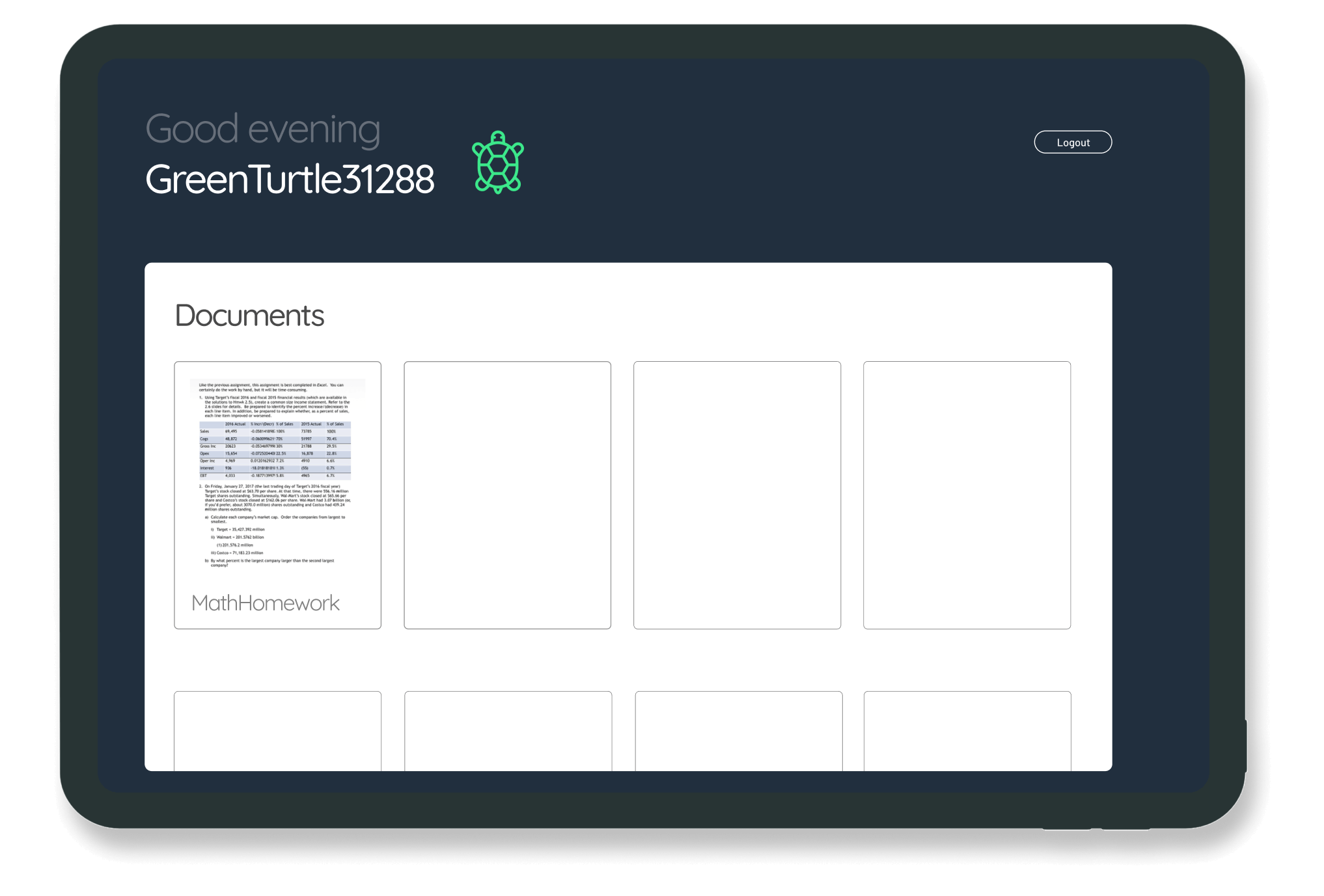Click the MathHomework document title
Screen dimensions: 1324x896
tap(266, 603)
